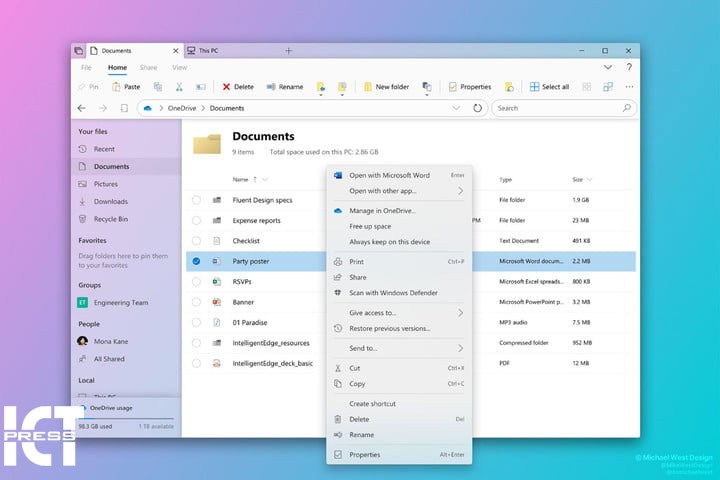
Task: Expand the 'Open with other app...' submenu
Action: (x=460, y=190)
